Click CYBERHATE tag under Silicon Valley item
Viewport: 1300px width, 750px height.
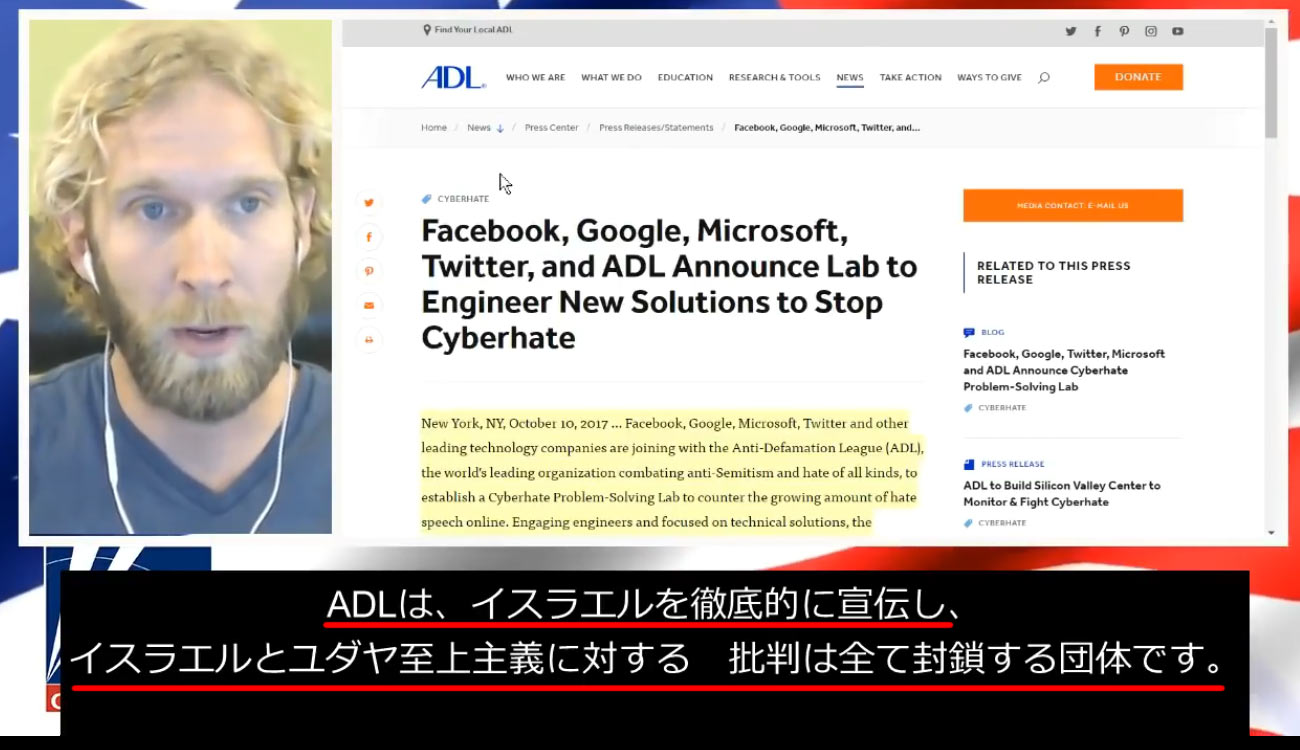pos(1002,523)
